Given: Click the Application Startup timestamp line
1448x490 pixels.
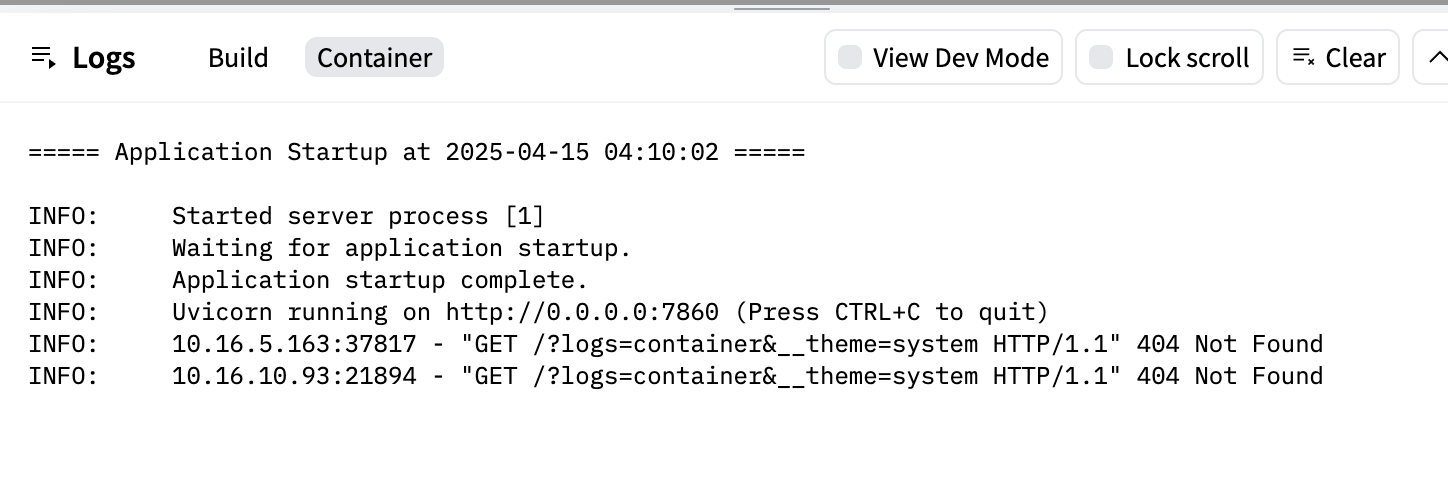Looking at the screenshot, I should pyautogui.click(x=417, y=153).
